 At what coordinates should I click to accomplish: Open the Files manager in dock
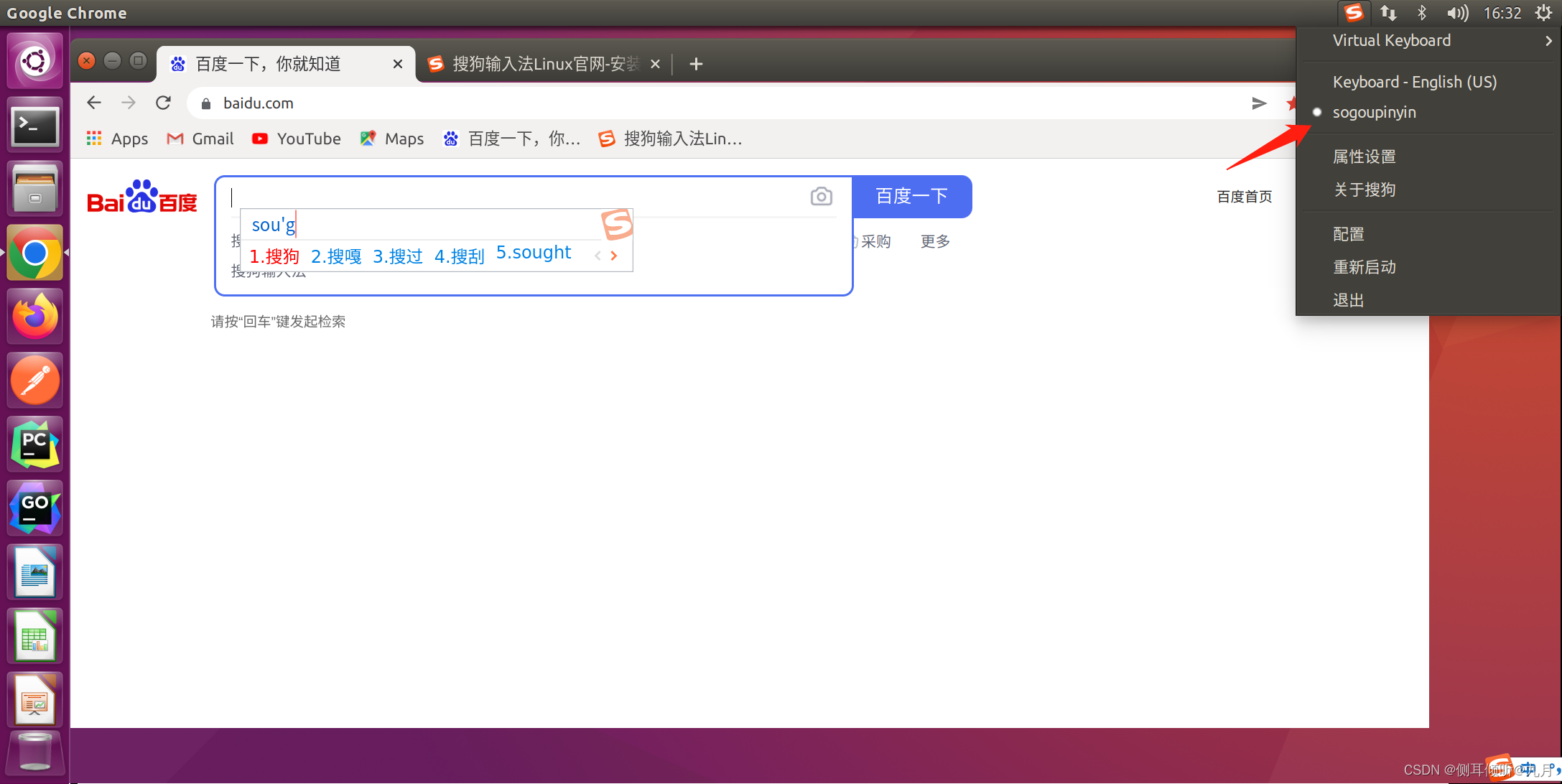pos(34,188)
